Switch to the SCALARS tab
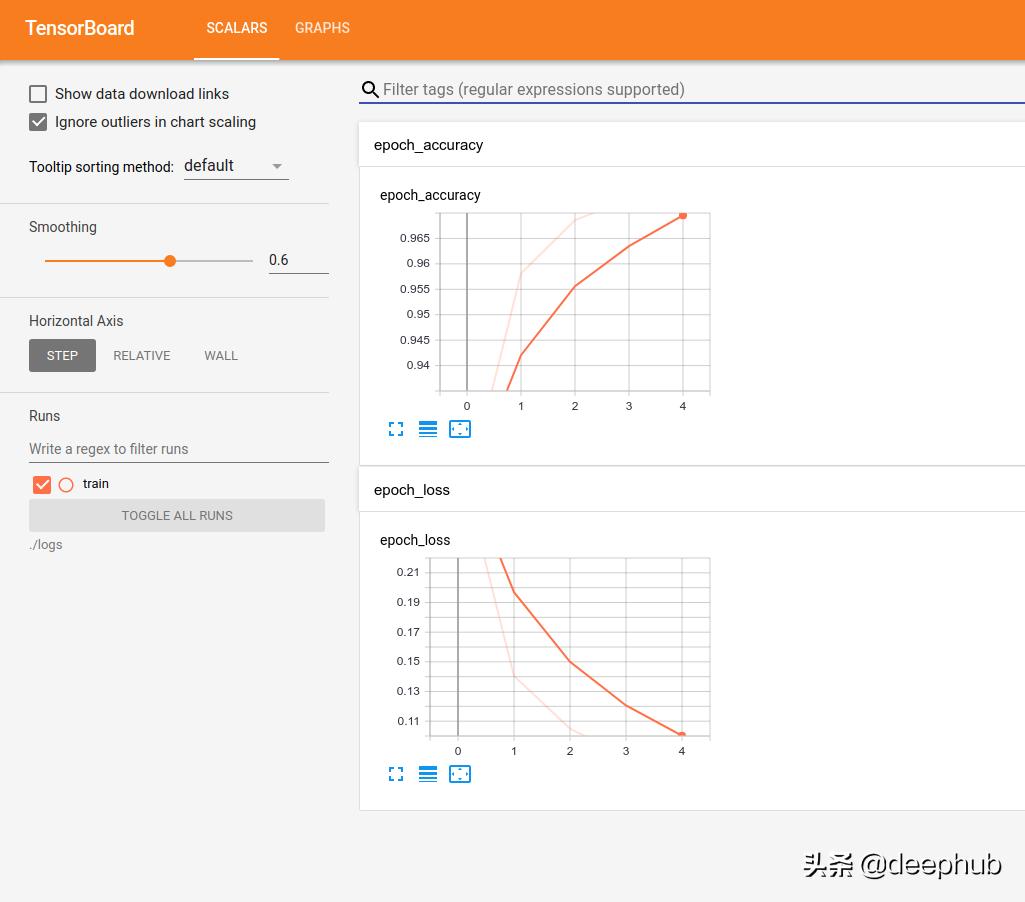 coord(237,28)
